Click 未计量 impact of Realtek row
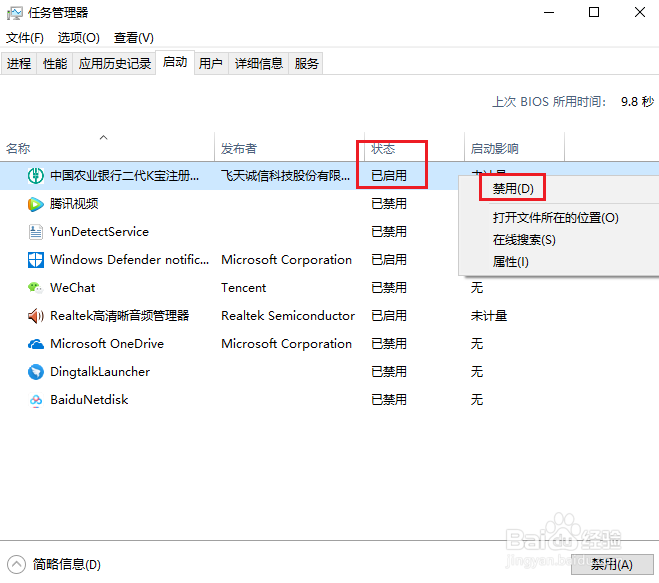 pos(489,316)
